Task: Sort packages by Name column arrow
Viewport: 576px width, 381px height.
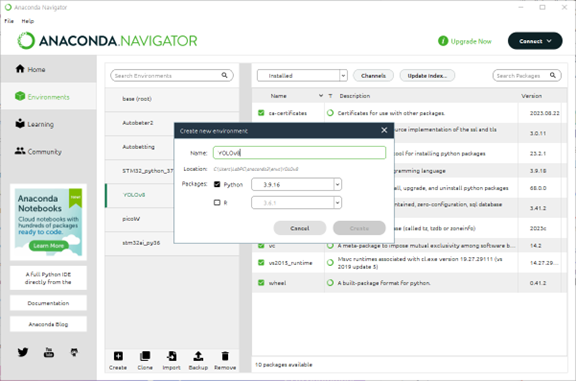Action: (321, 96)
